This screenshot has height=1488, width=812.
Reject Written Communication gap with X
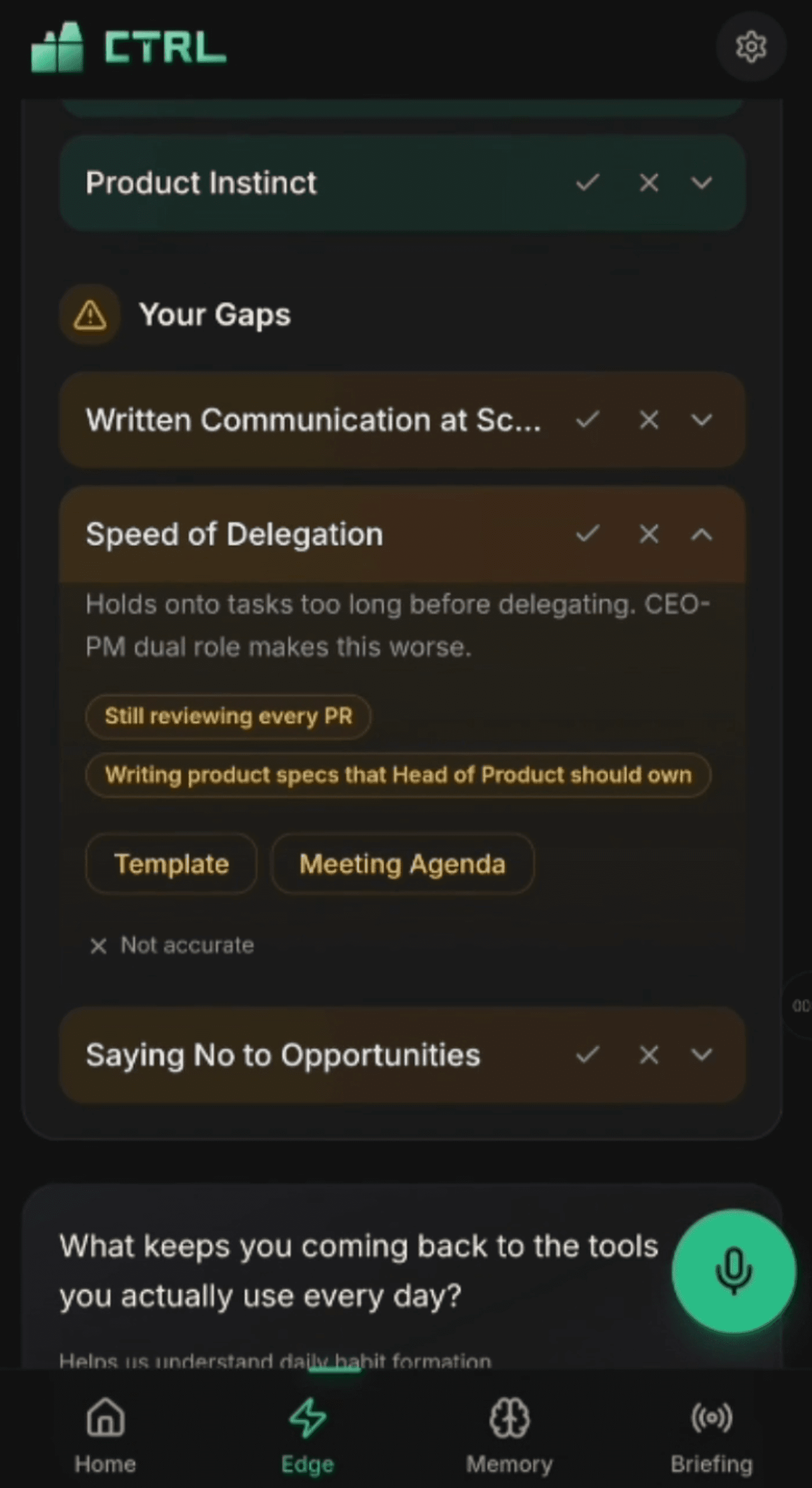(649, 420)
